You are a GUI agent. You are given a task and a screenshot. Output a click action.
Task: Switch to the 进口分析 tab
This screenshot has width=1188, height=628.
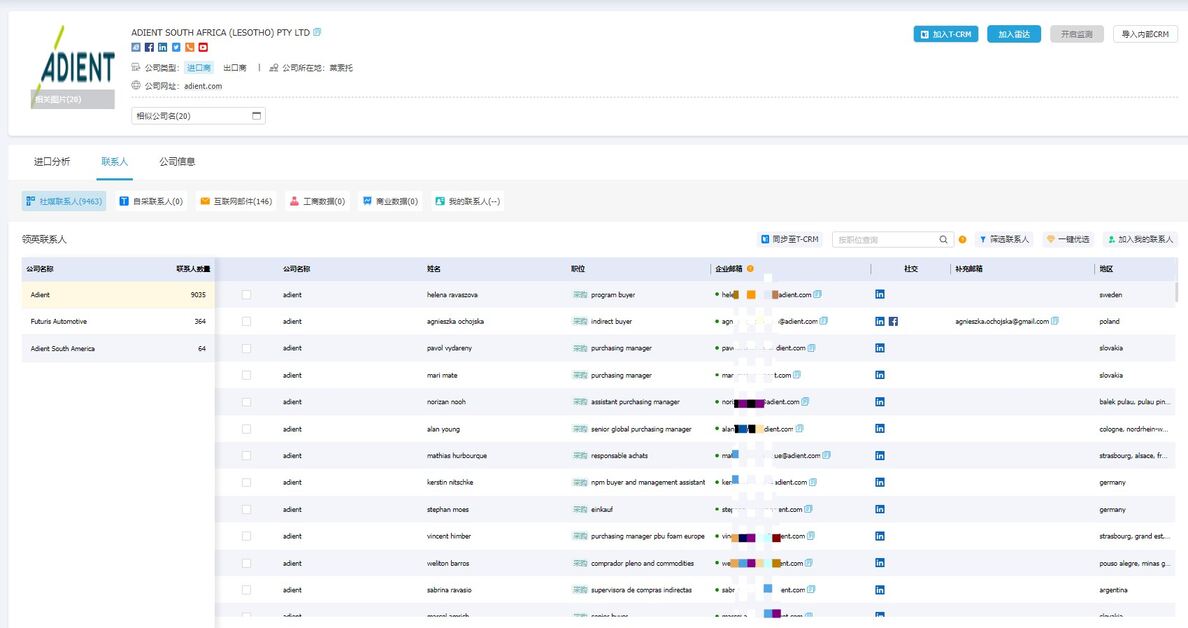pyautogui.click(x=52, y=162)
